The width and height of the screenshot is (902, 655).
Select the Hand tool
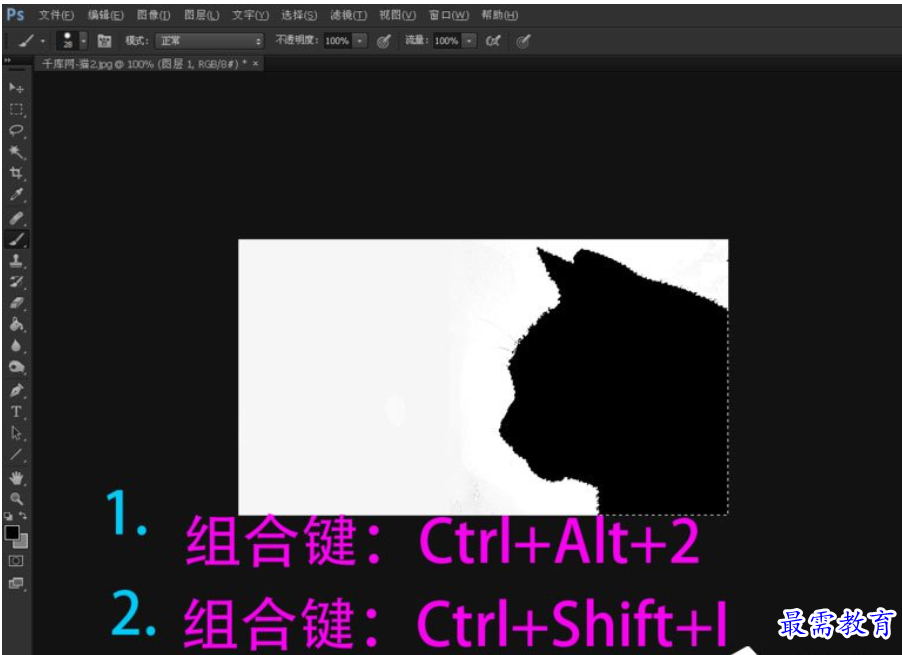tap(16, 478)
